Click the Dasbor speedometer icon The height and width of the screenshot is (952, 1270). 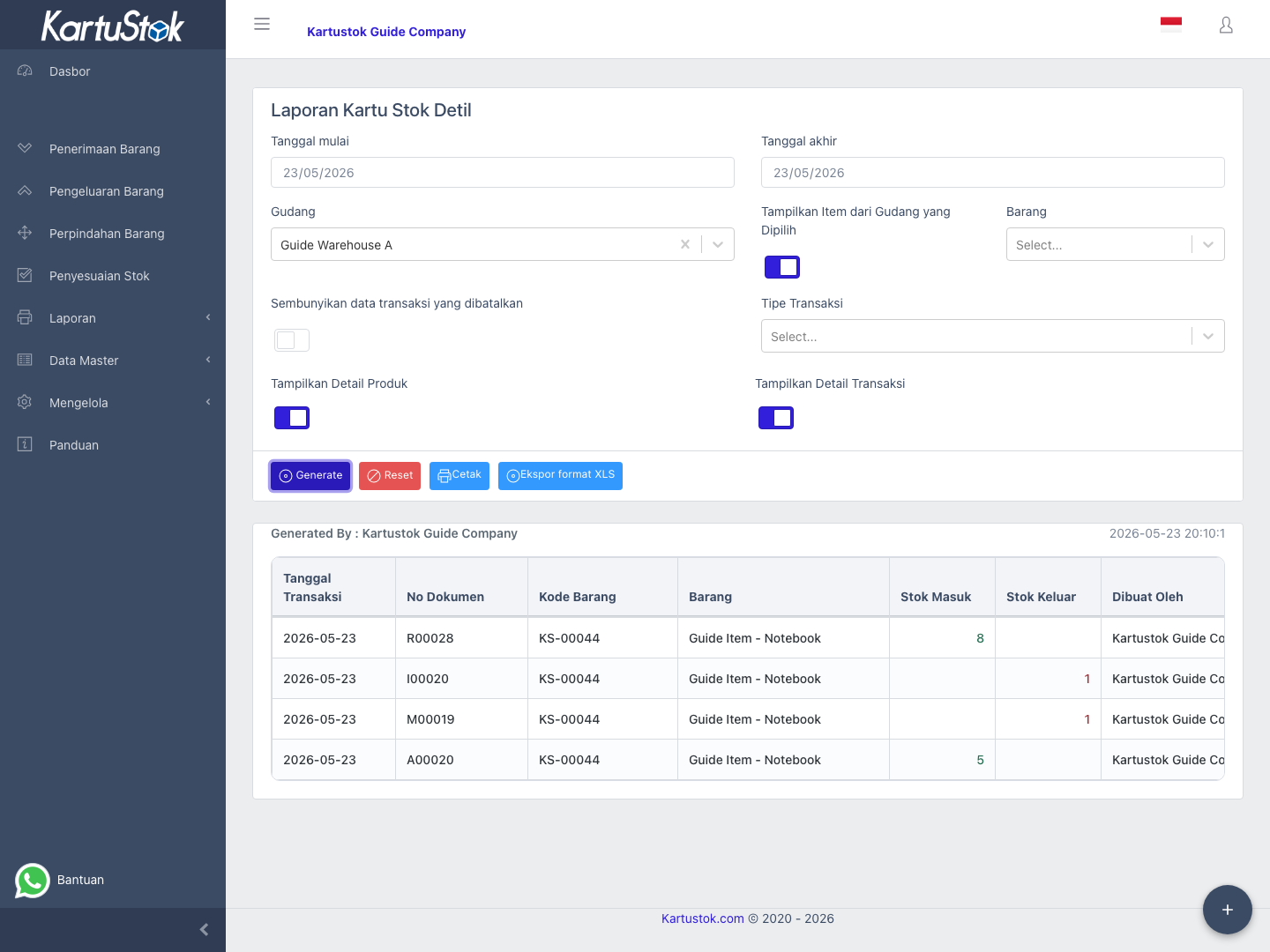(25, 71)
